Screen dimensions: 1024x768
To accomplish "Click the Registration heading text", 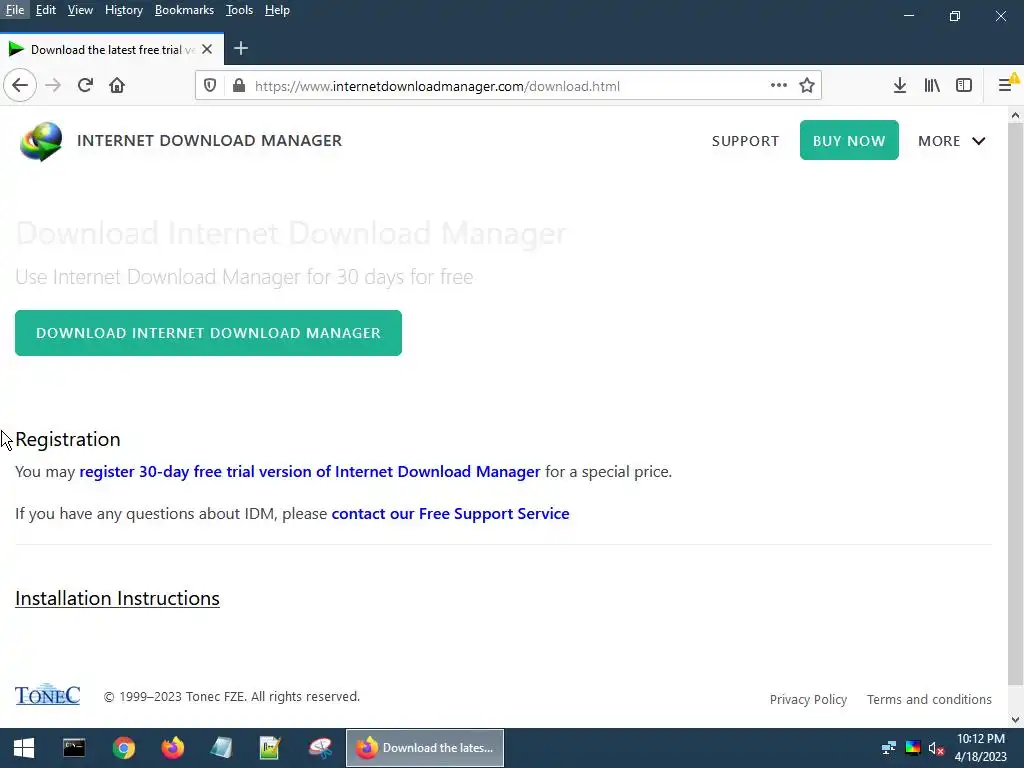I will tap(68, 440).
